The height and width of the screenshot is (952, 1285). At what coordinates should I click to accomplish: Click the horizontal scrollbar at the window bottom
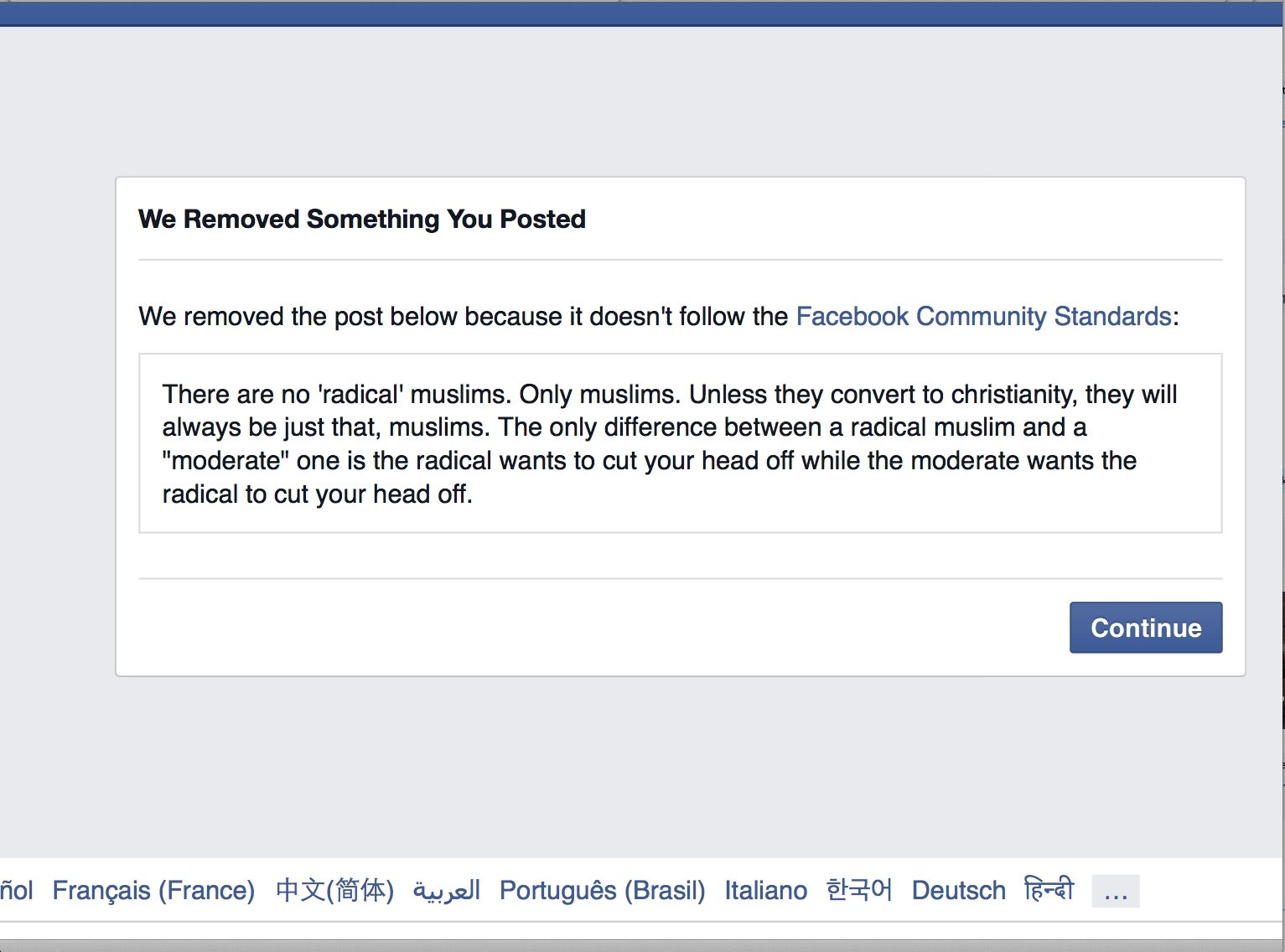pos(642,945)
